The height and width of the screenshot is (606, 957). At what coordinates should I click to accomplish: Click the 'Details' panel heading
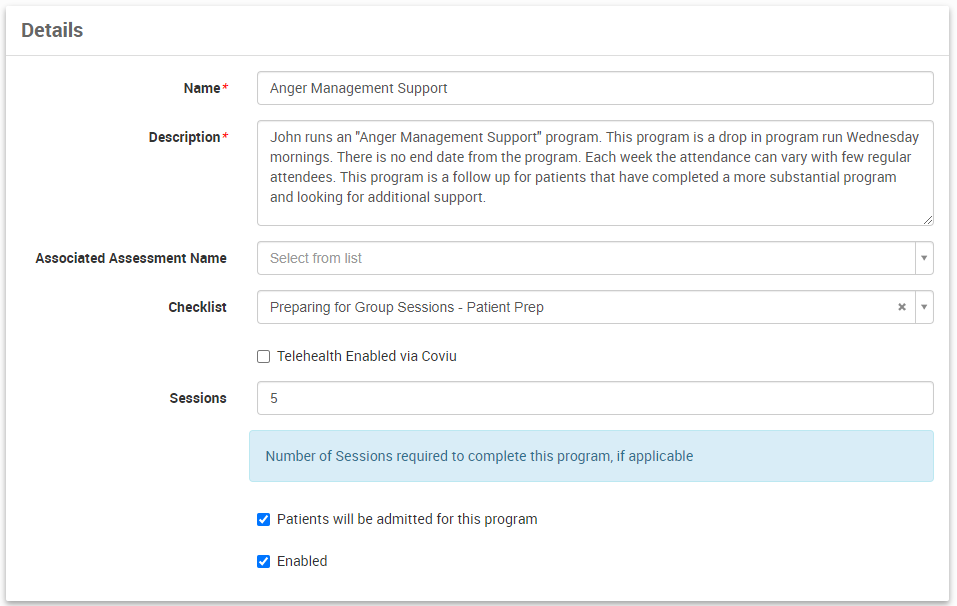click(x=52, y=30)
